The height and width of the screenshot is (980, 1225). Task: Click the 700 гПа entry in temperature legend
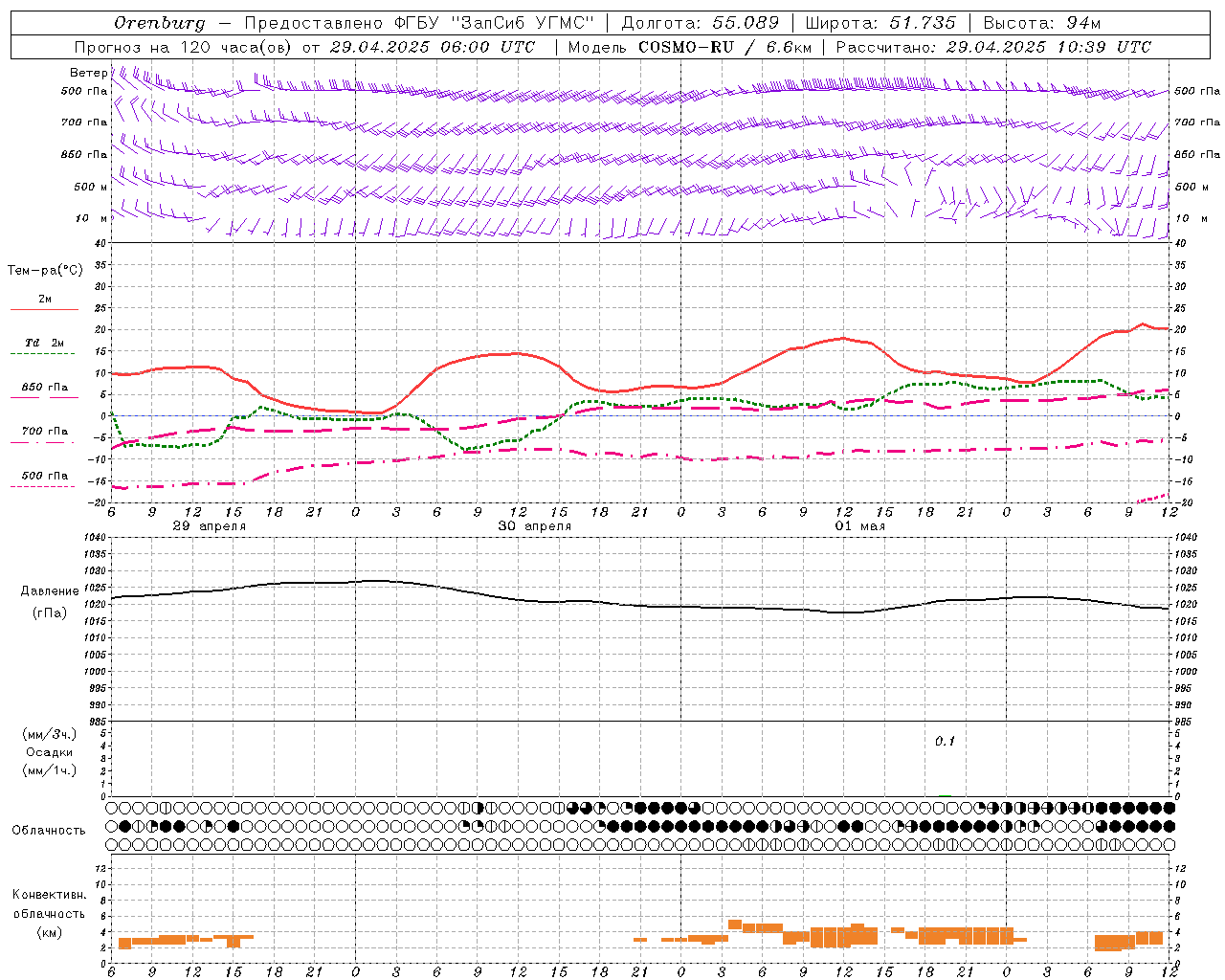[44, 431]
